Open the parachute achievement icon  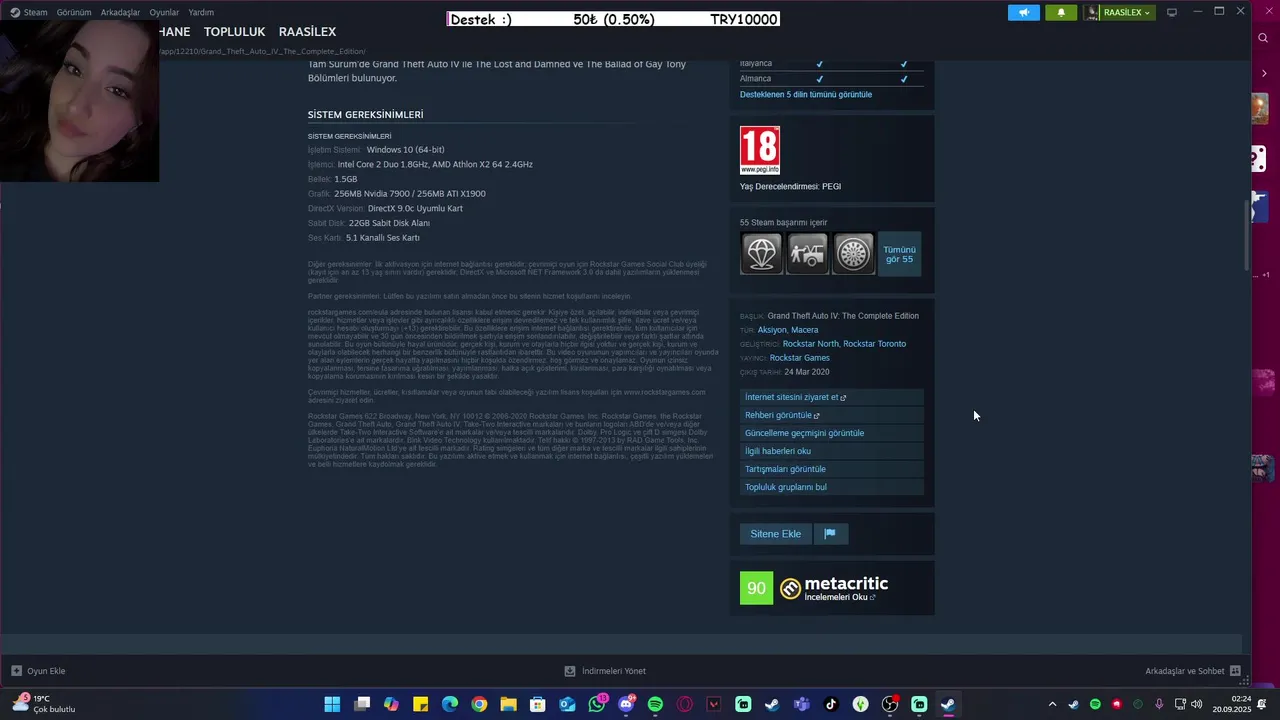(761, 254)
